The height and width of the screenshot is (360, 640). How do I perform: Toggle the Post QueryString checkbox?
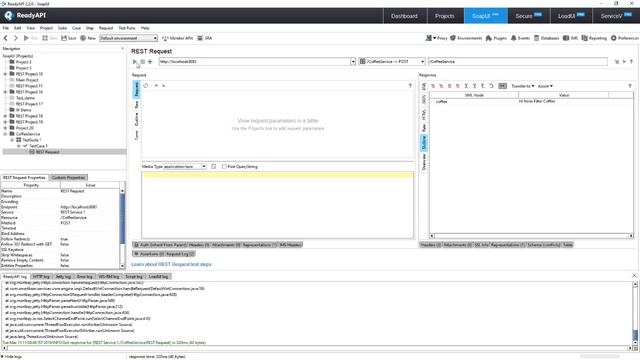coord(224,167)
